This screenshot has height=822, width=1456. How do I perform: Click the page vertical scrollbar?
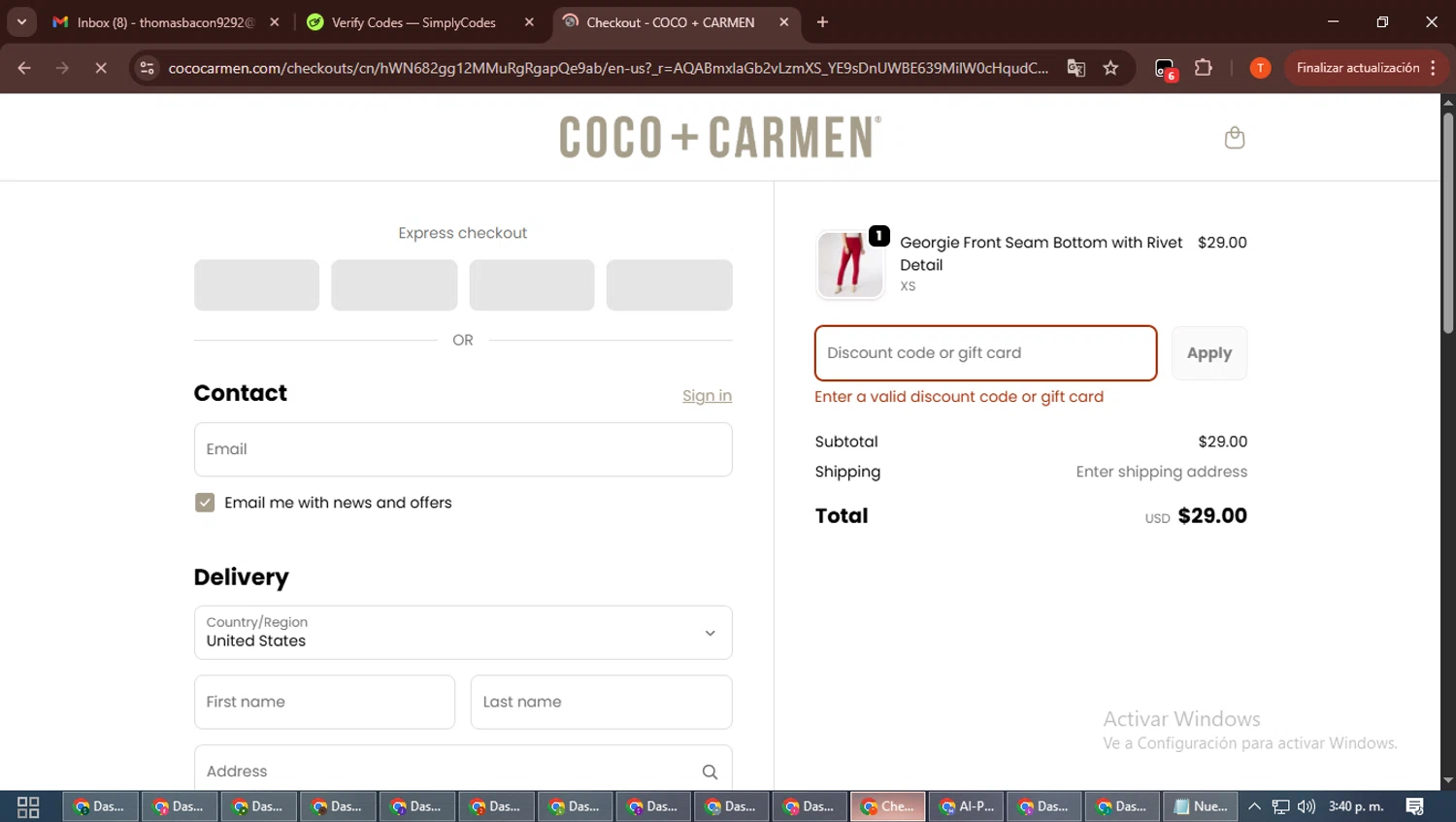[x=1448, y=223]
